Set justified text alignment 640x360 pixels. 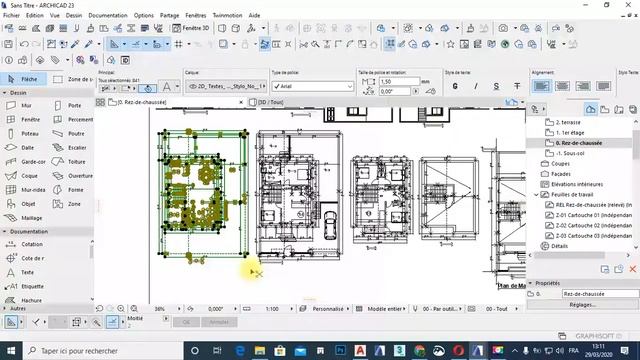click(603, 86)
